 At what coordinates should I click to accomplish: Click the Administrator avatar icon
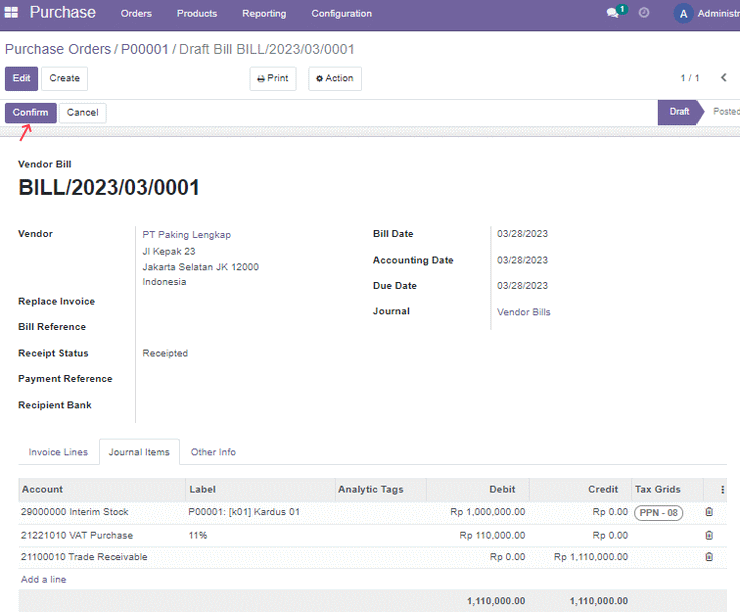pos(683,14)
